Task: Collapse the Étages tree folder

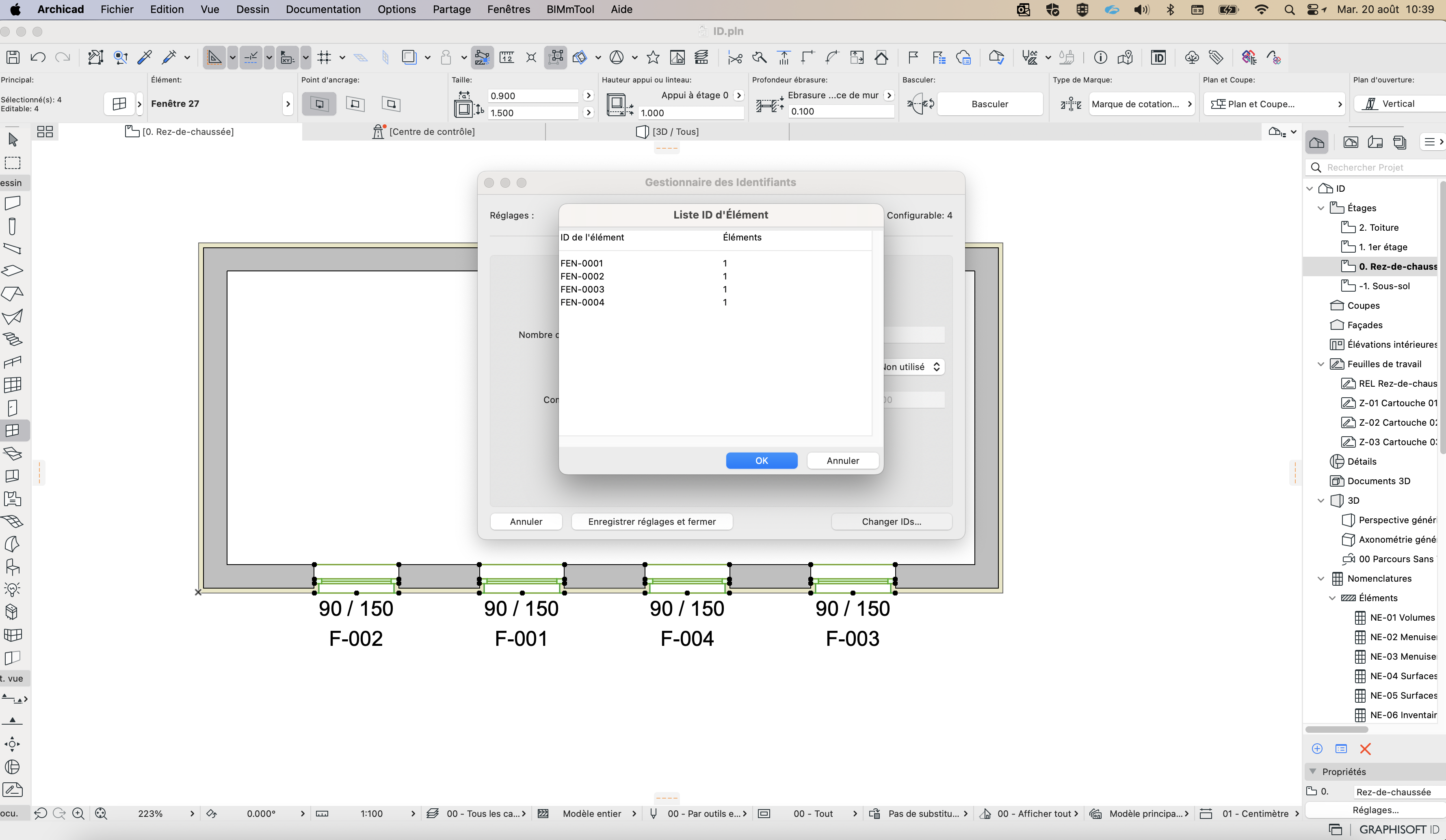Action: point(1320,208)
